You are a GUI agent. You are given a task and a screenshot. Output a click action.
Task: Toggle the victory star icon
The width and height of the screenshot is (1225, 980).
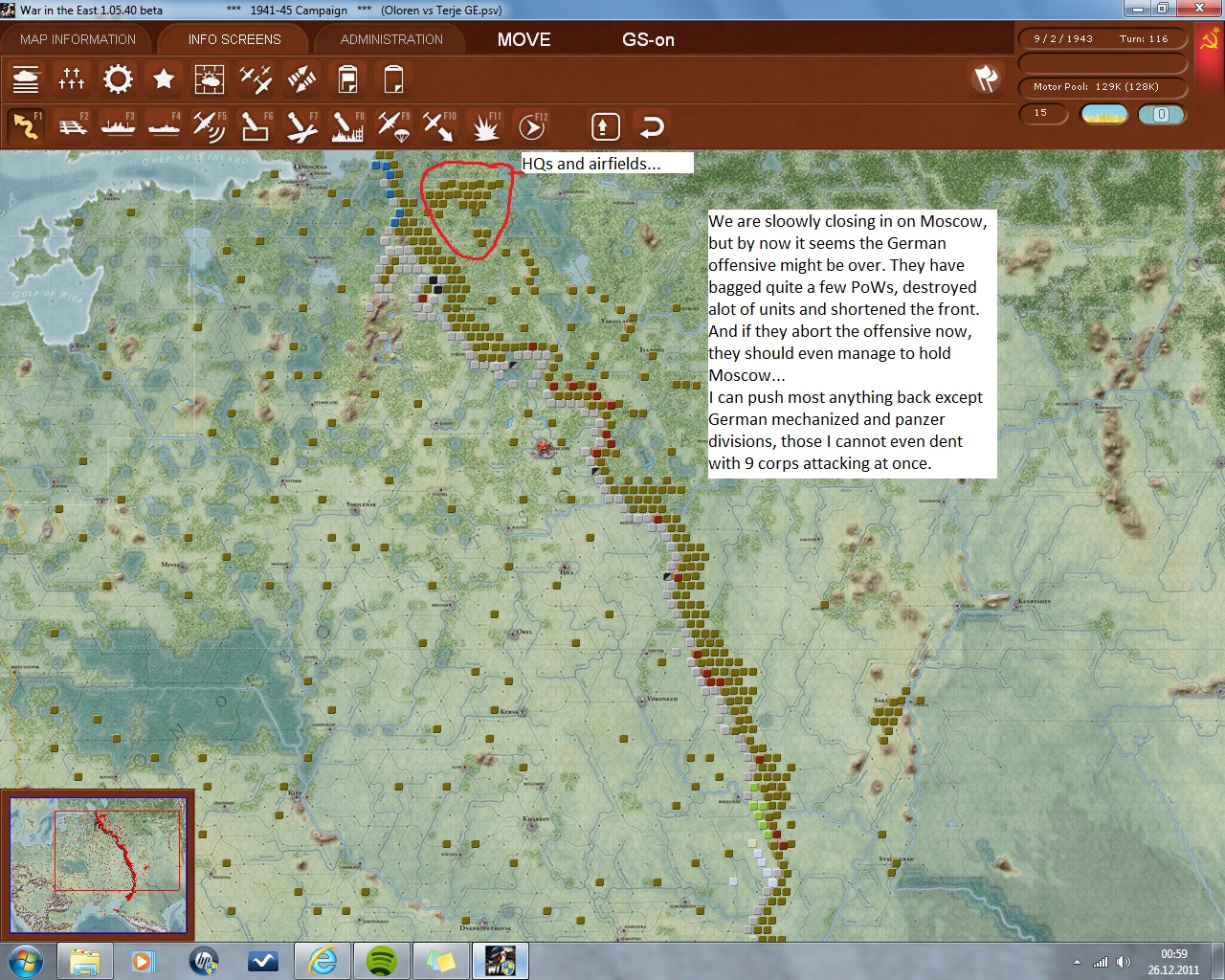[x=164, y=78]
